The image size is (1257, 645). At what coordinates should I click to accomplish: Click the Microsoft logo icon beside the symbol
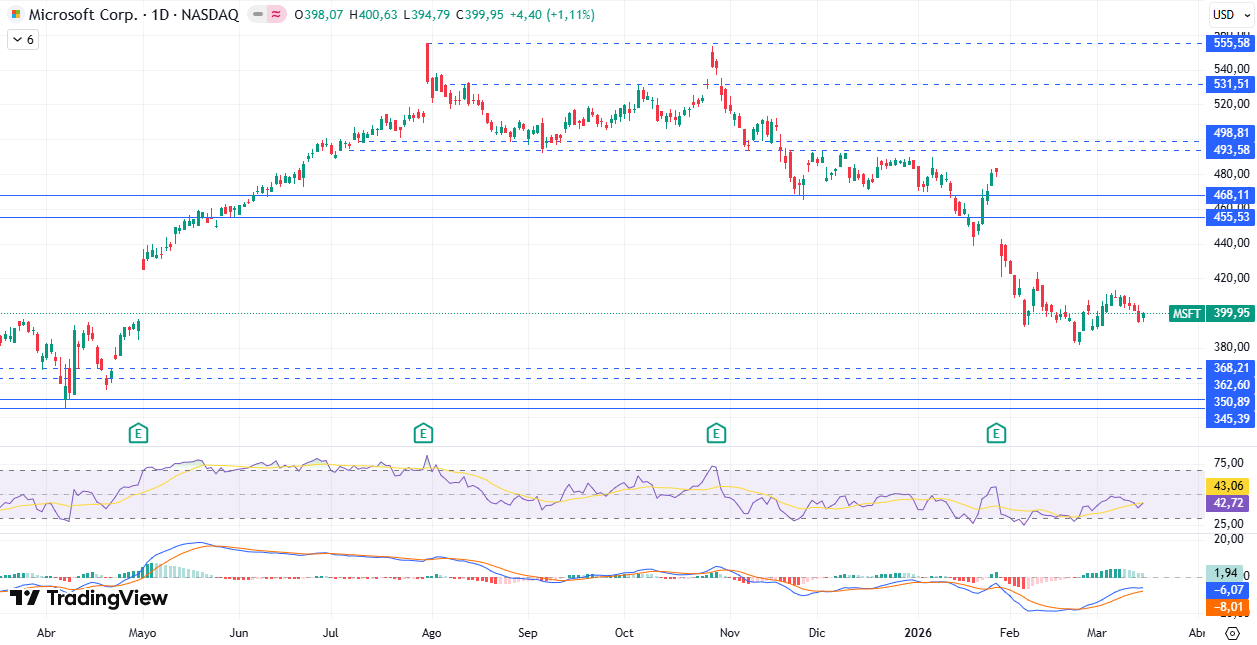pos(15,15)
